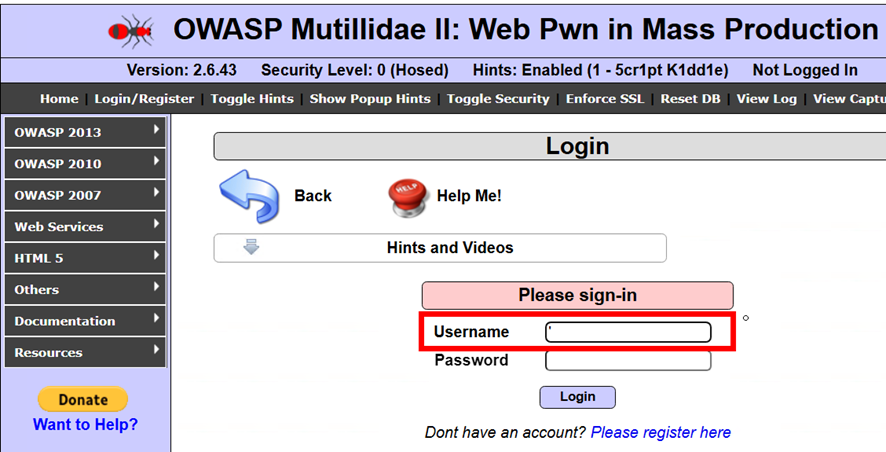Expand the OWASP 2010 sidebar menu
The width and height of the screenshot is (886, 452).
pos(85,164)
